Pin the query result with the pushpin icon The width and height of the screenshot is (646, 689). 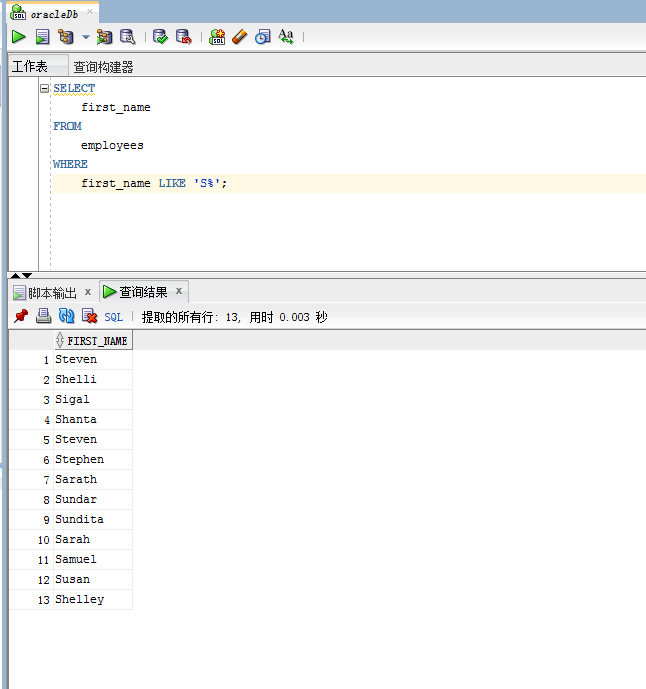tap(21, 316)
